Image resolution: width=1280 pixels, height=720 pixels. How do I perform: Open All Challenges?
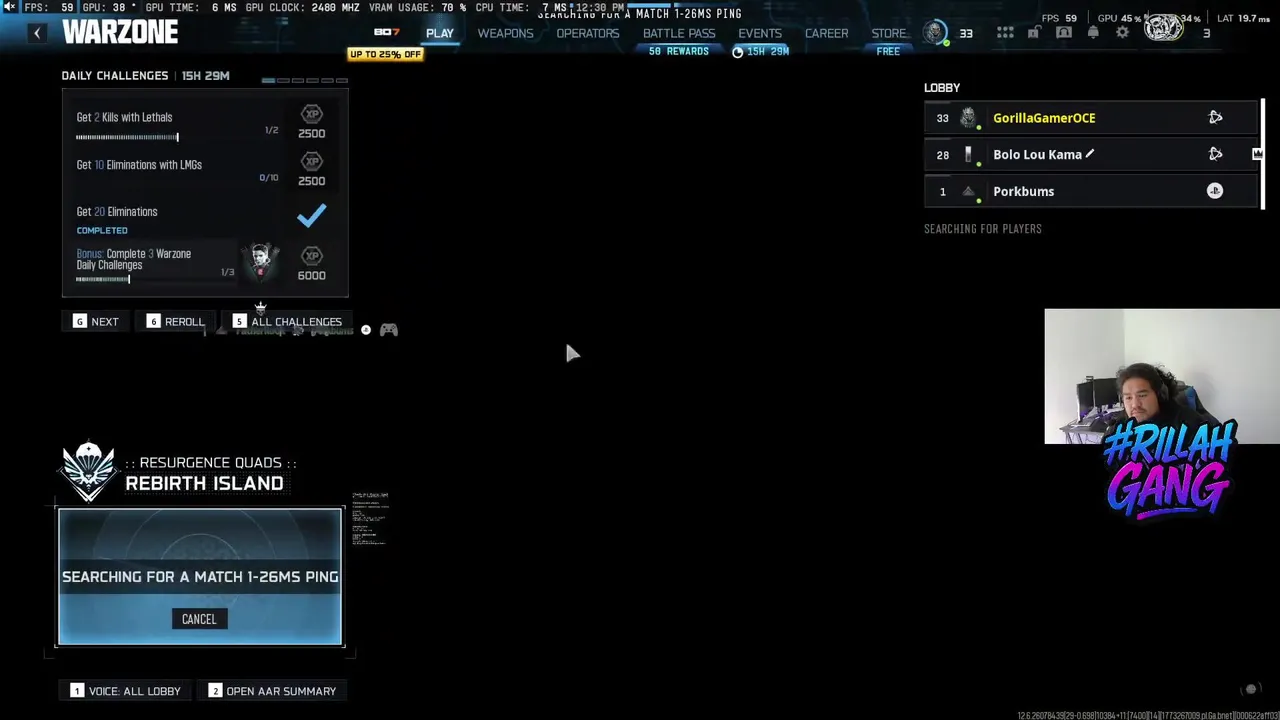pos(287,321)
